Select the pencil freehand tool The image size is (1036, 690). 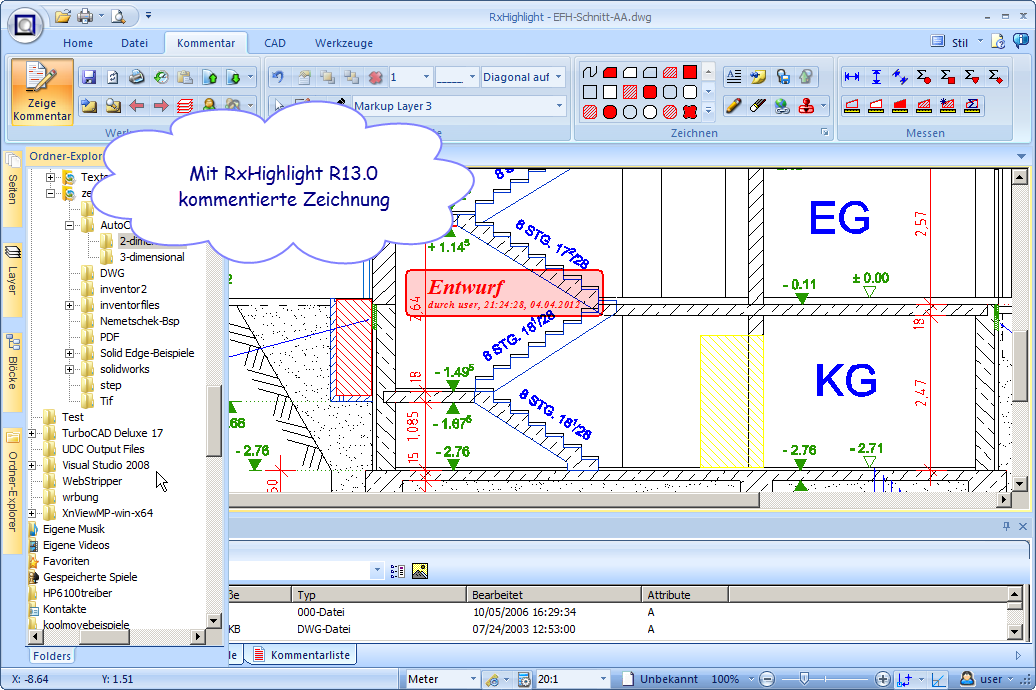pos(733,105)
